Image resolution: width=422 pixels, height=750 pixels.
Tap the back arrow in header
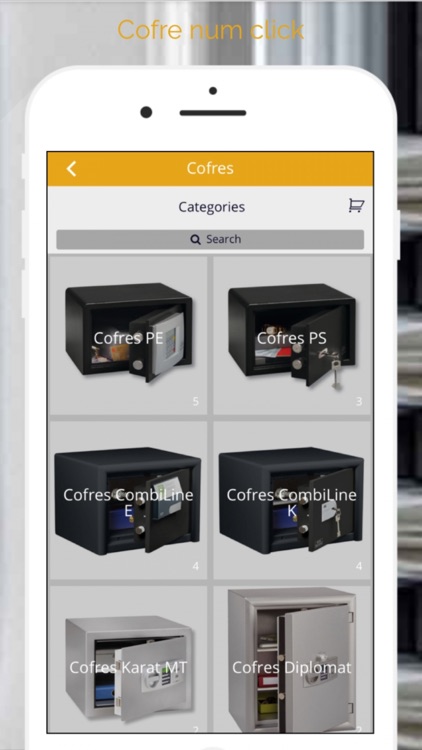click(71, 169)
